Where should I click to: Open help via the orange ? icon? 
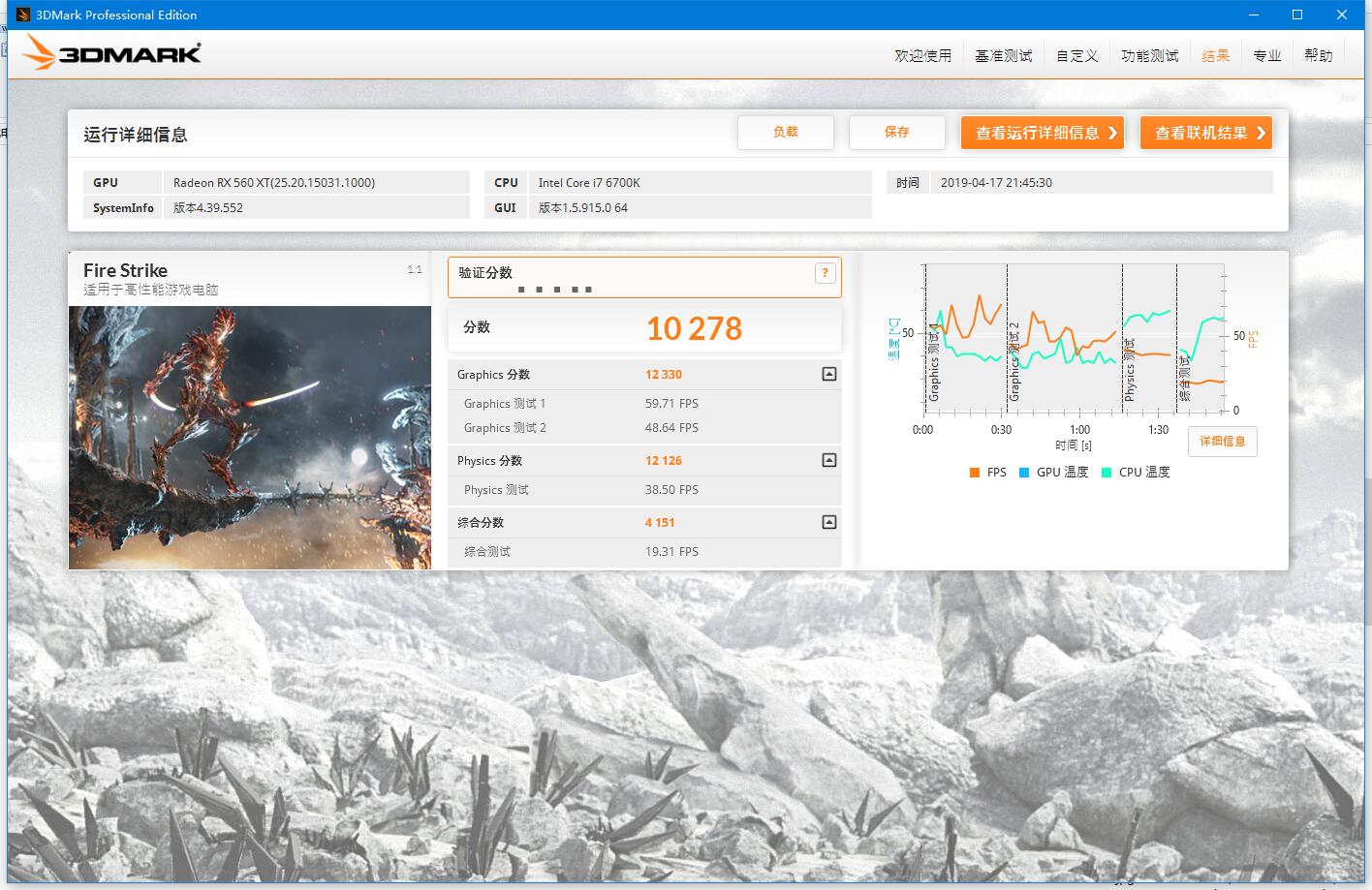coord(825,273)
